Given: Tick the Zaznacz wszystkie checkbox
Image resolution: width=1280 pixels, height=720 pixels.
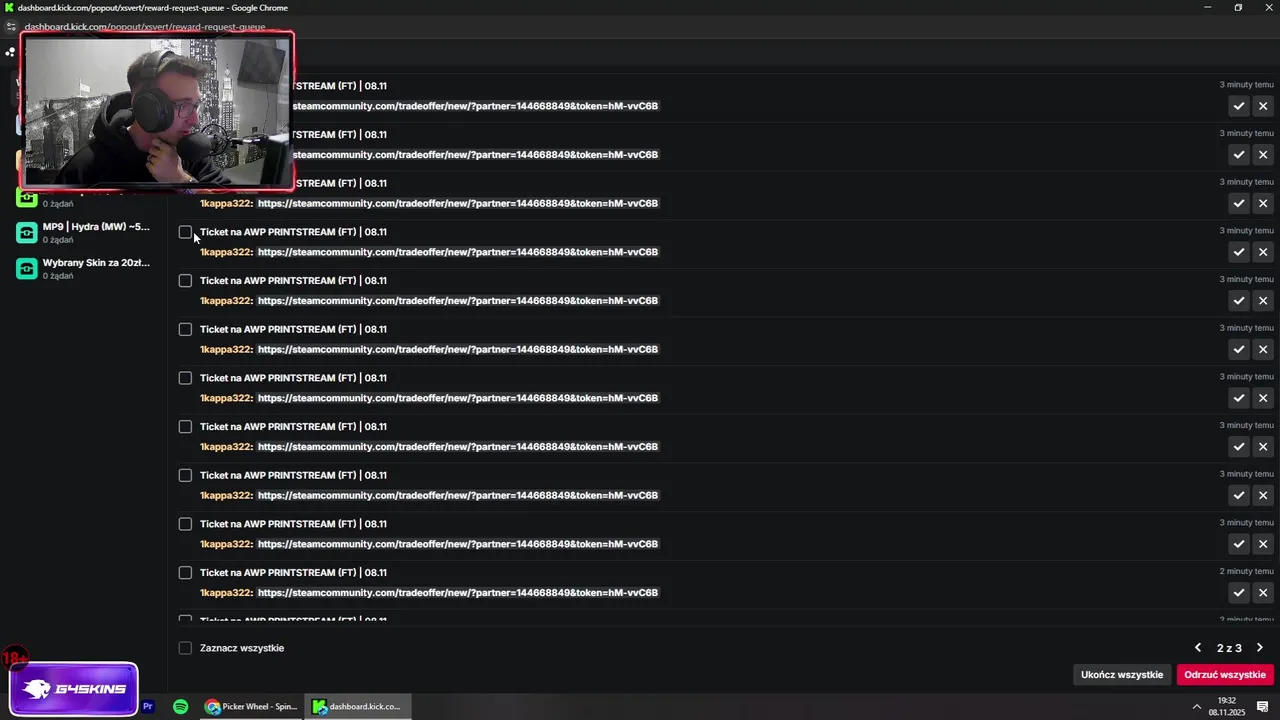Looking at the screenshot, I should point(185,648).
